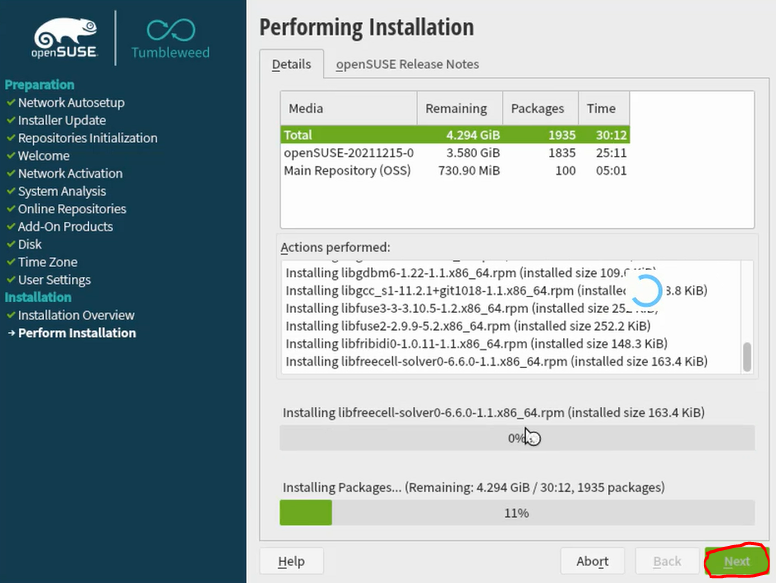Click the Preparation section heading
This screenshot has height=583, width=776.
tap(40, 85)
